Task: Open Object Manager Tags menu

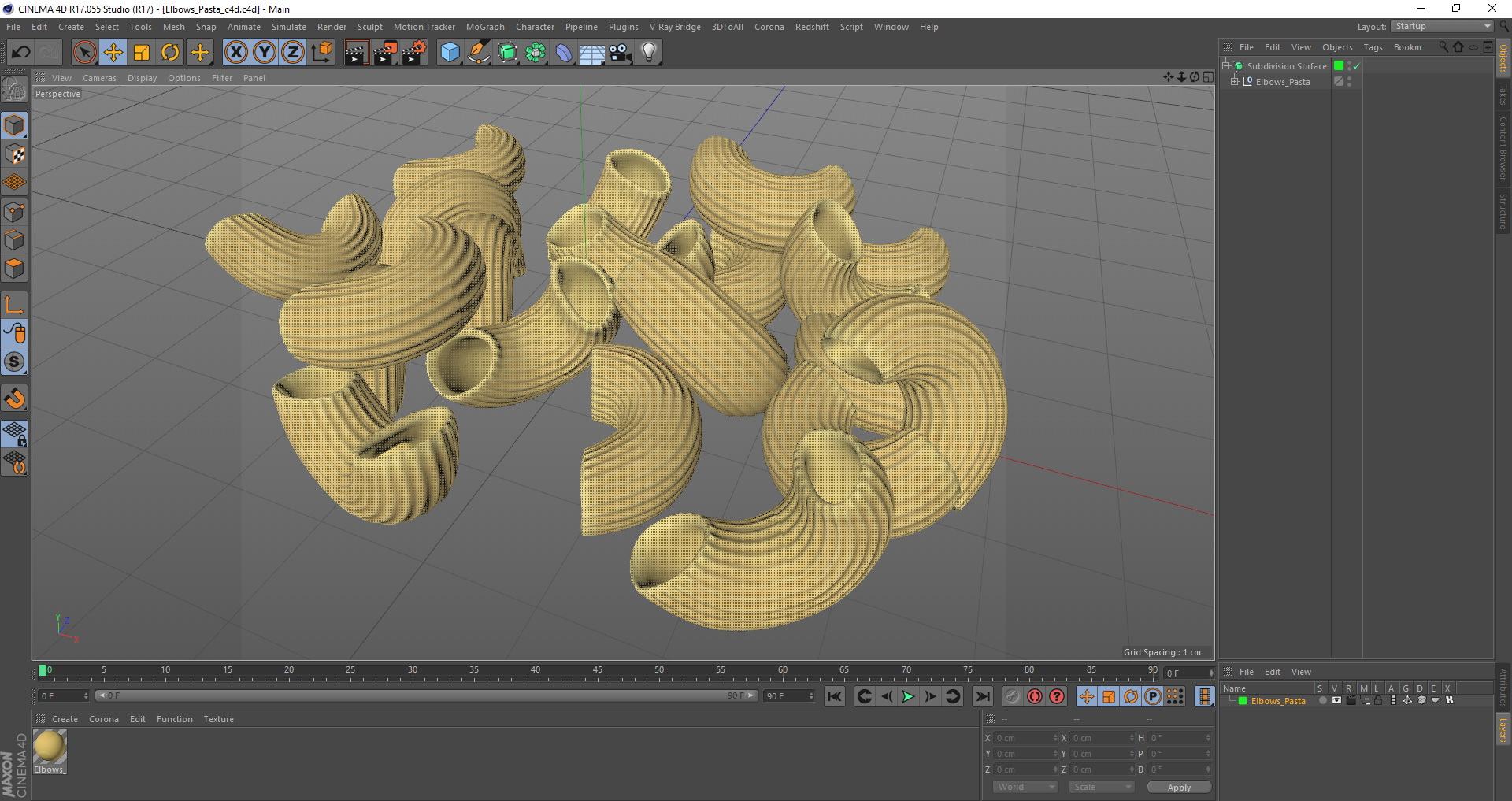Action: (x=1373, y=47)
